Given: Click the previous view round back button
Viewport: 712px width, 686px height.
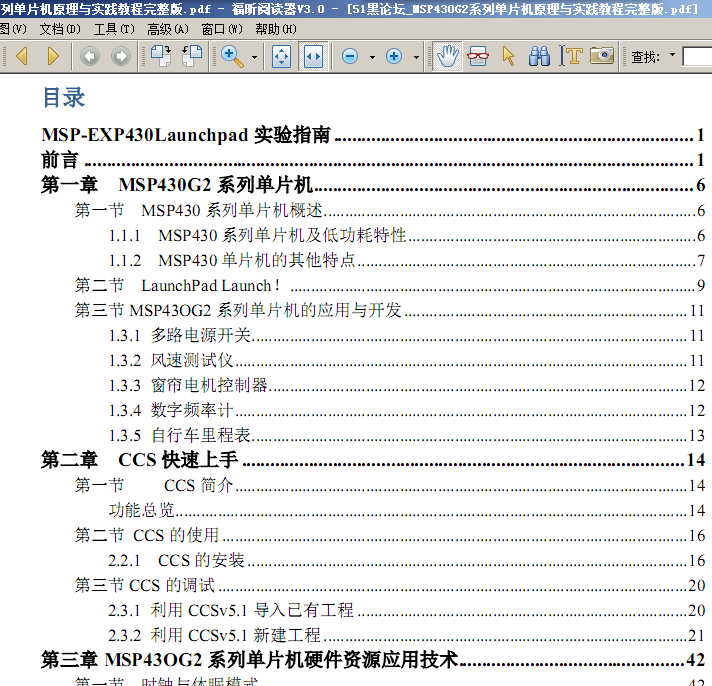Looking at the screenshot, I should click(x=90, y=56).
